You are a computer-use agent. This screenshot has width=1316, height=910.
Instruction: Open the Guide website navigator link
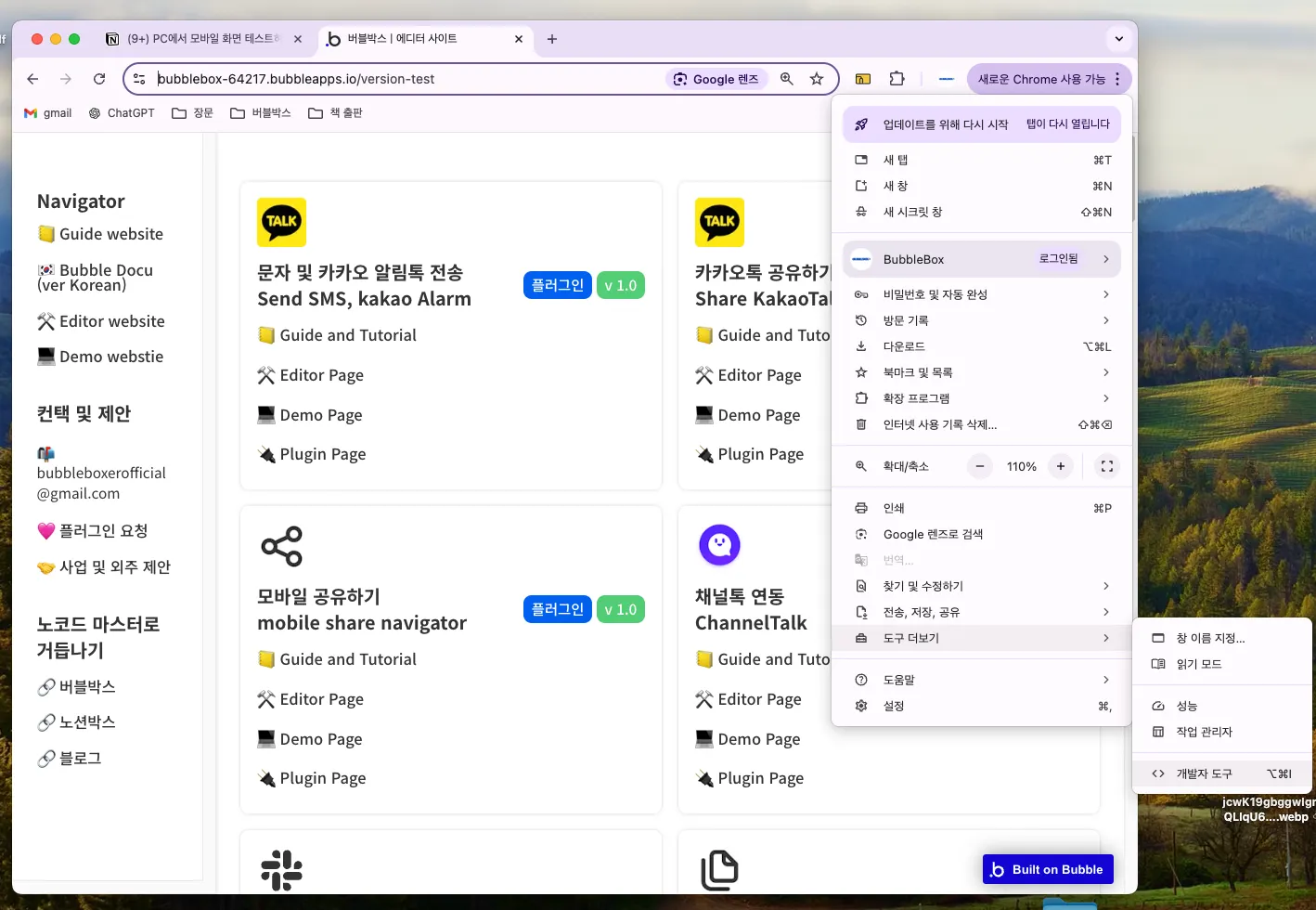click(x=100, y=234)
